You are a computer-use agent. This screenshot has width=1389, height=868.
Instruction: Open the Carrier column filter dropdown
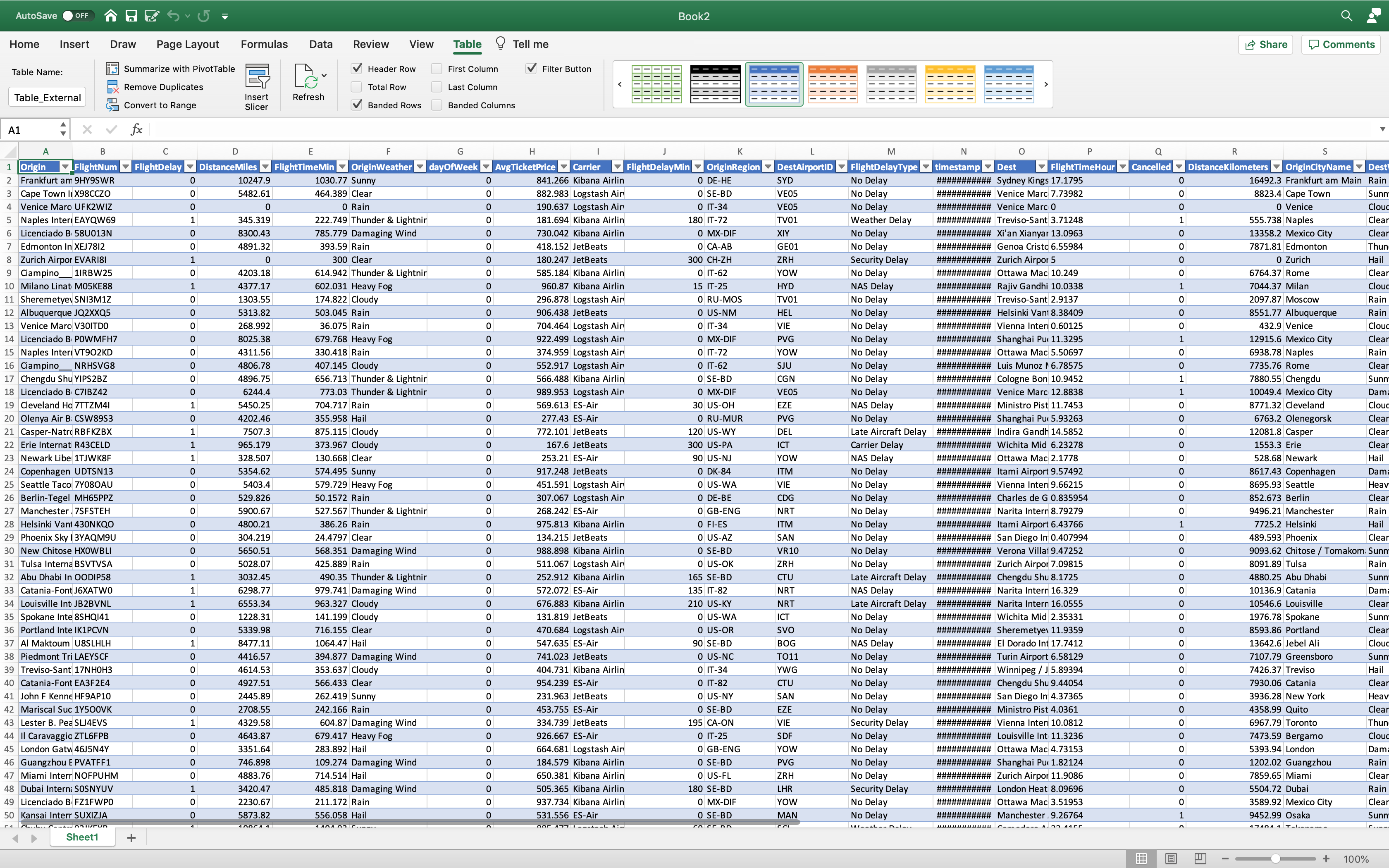tap(618, 167)
